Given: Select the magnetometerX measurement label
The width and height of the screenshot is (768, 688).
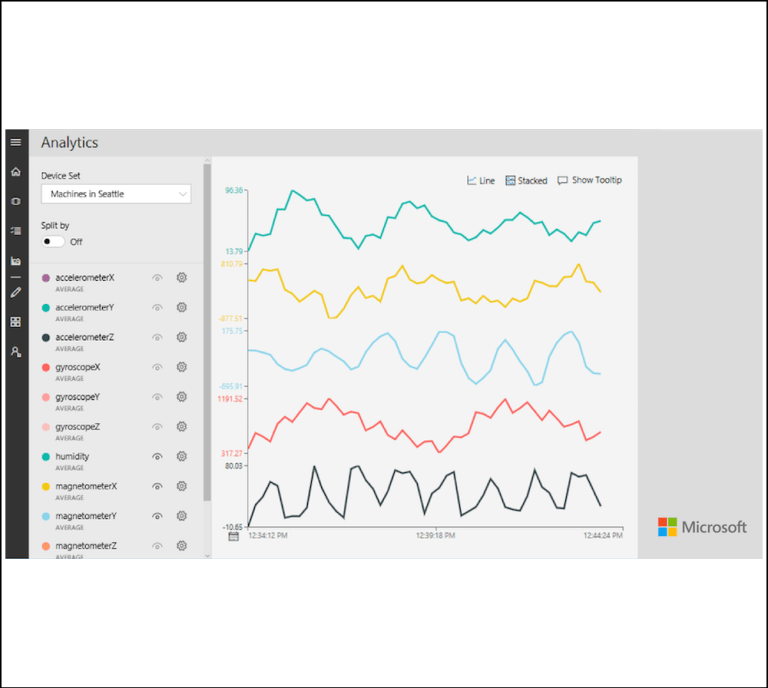Looking at the screenshot, I should click(87, 486).
